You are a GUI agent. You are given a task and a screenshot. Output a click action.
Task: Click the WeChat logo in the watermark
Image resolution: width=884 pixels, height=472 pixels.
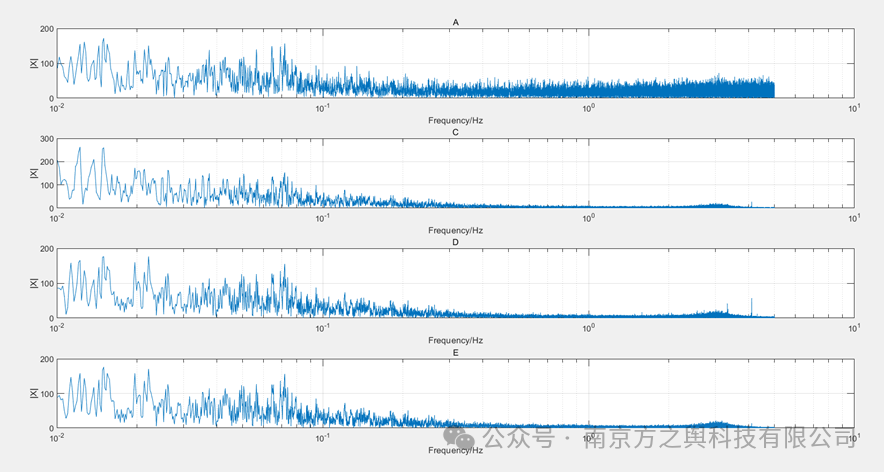point(460,438)
